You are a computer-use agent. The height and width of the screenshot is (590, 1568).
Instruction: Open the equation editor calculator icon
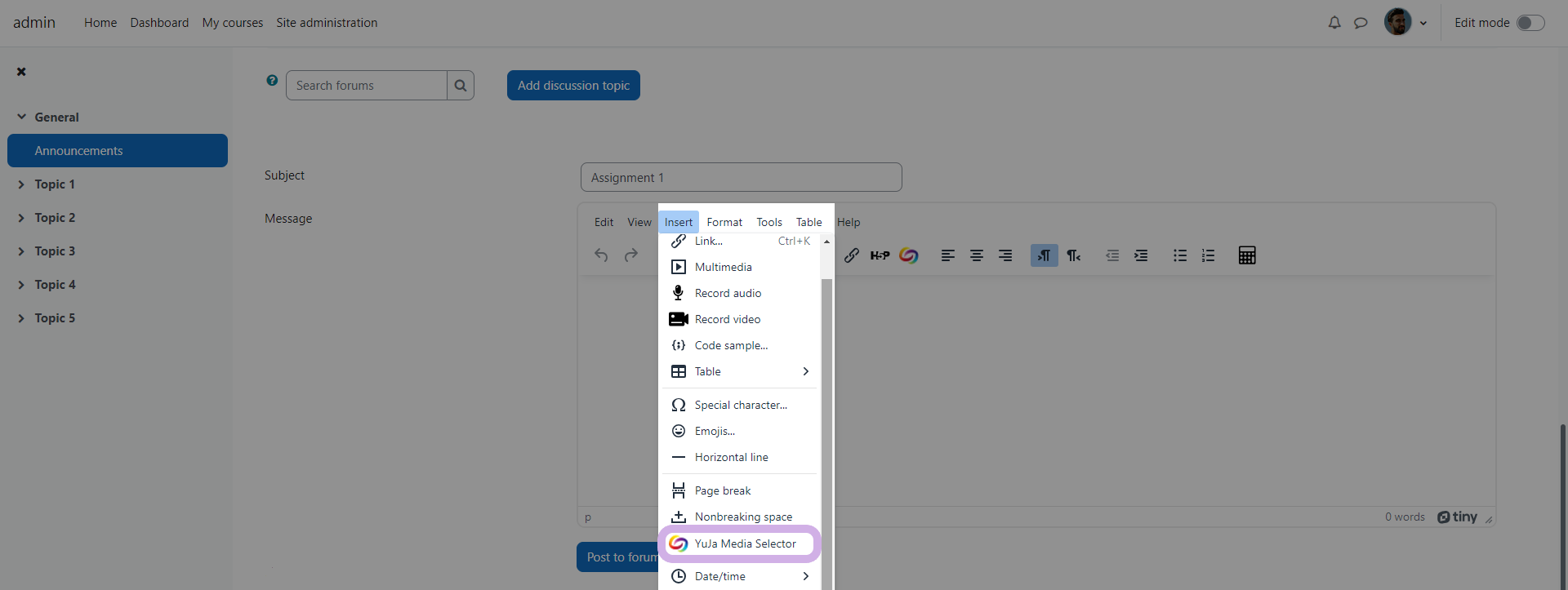[x=1247, y=255]
